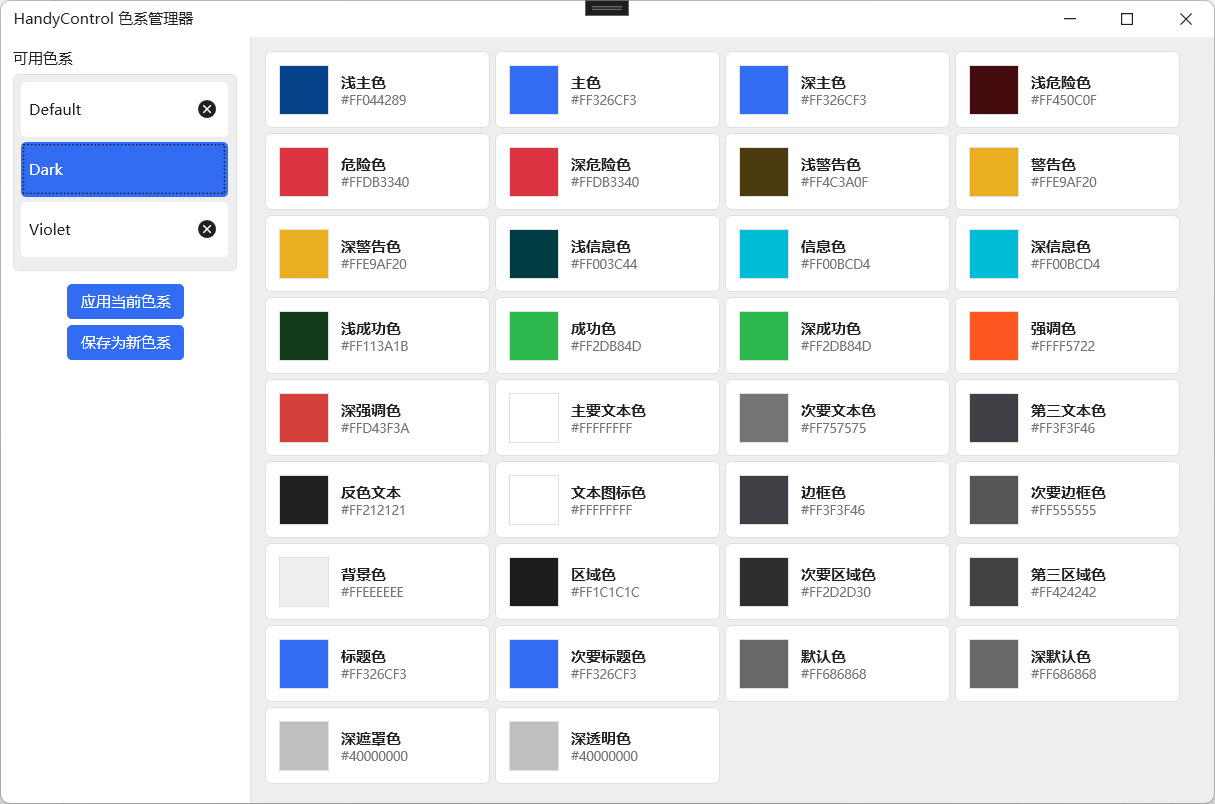The width and height of the screenshot is (1215, 804).
Task: Click the 强调色 orange swatch
Action: tap(993, 335)
